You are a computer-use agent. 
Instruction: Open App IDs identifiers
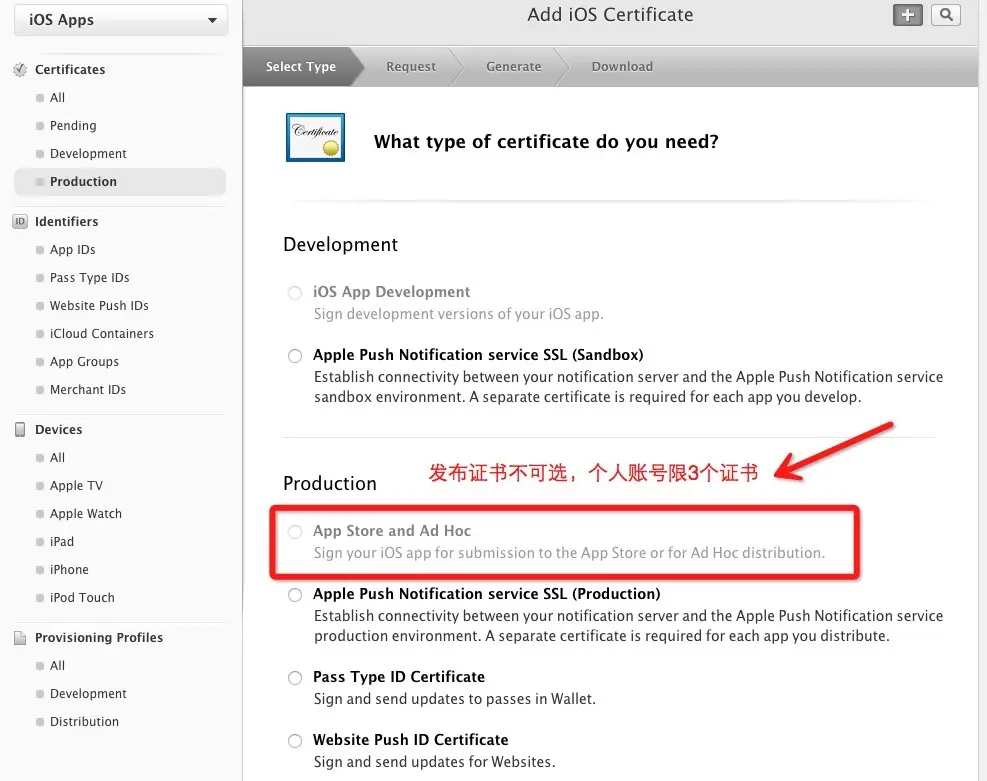pyautogui.click(x=72, y=250)
